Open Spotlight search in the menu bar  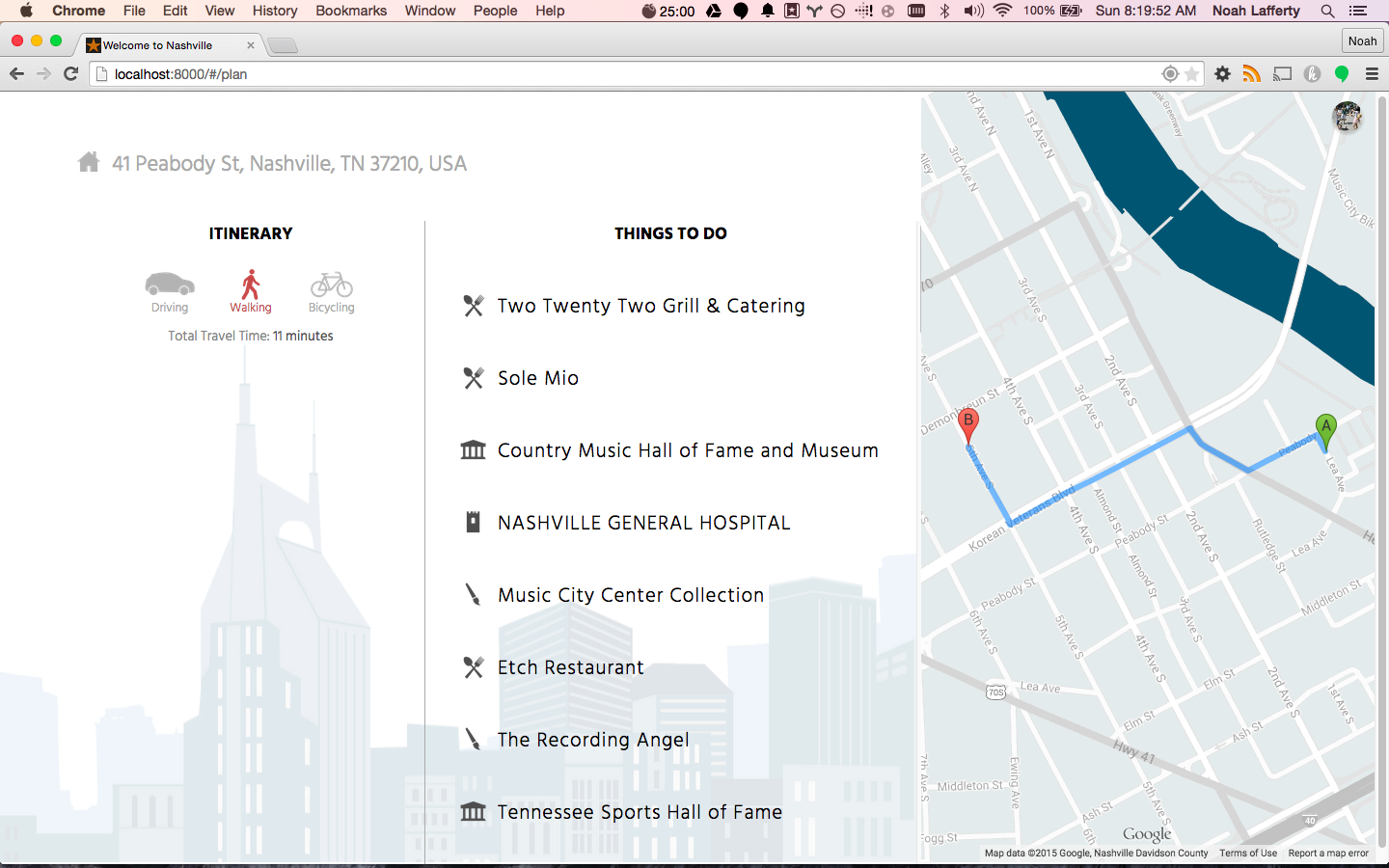1327,11
